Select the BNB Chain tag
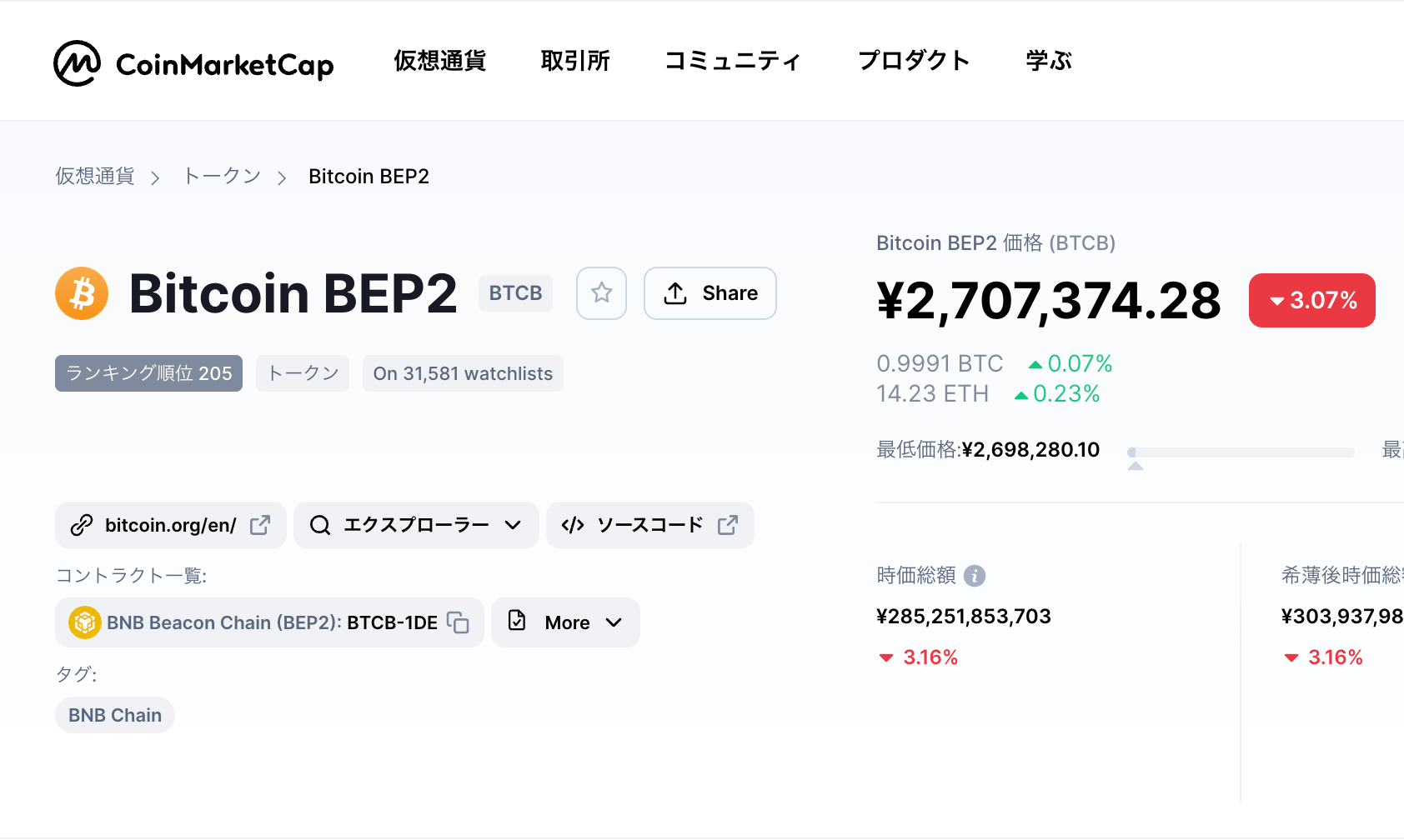1404x840 pixels. [115, 715]
